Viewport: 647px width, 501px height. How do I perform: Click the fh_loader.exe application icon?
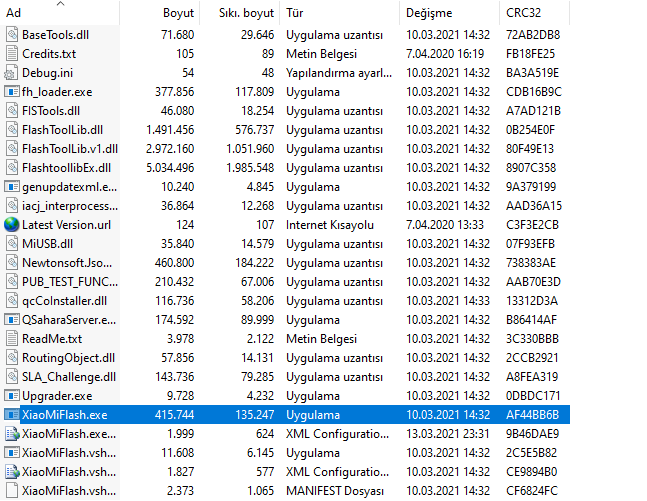tap(12, 92)
